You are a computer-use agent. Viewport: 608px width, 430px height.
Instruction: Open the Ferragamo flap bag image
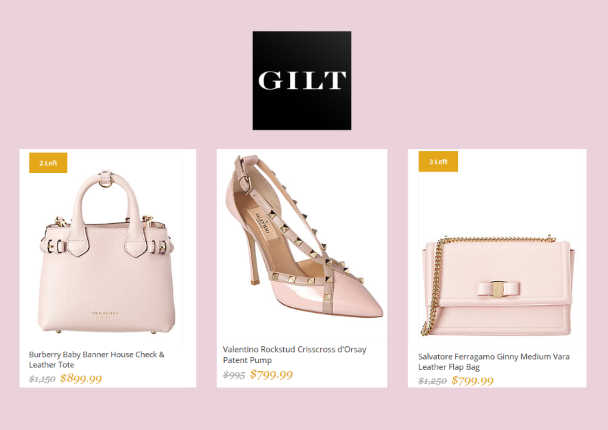[x=498, y=285]
